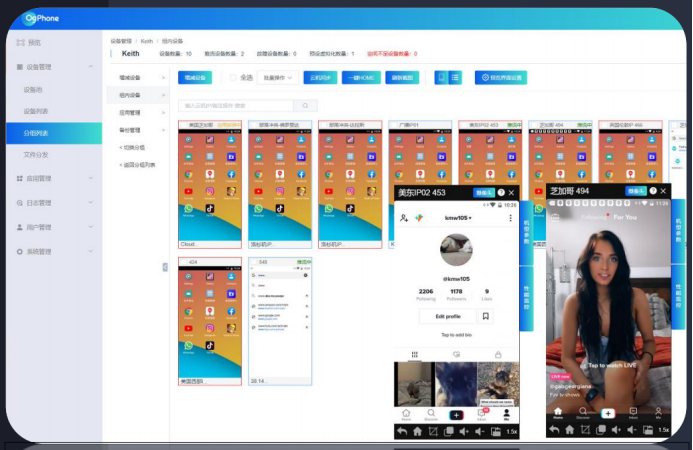Click the device search input field
This screenshot has width=693, height=450.
pos(236,106)
